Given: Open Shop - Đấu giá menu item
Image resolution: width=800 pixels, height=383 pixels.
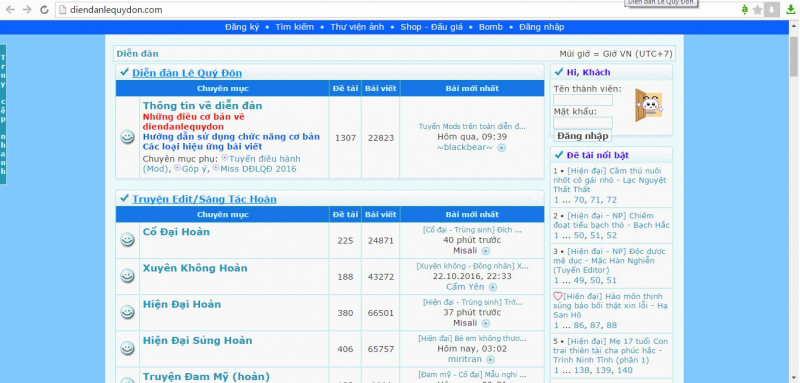Looking at the screenshot, I should [x=432, y=27].
